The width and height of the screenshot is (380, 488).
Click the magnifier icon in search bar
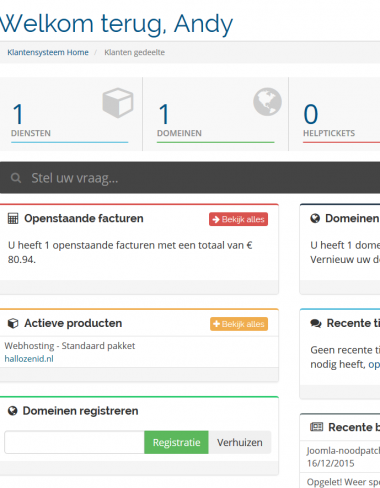point(16,178)
